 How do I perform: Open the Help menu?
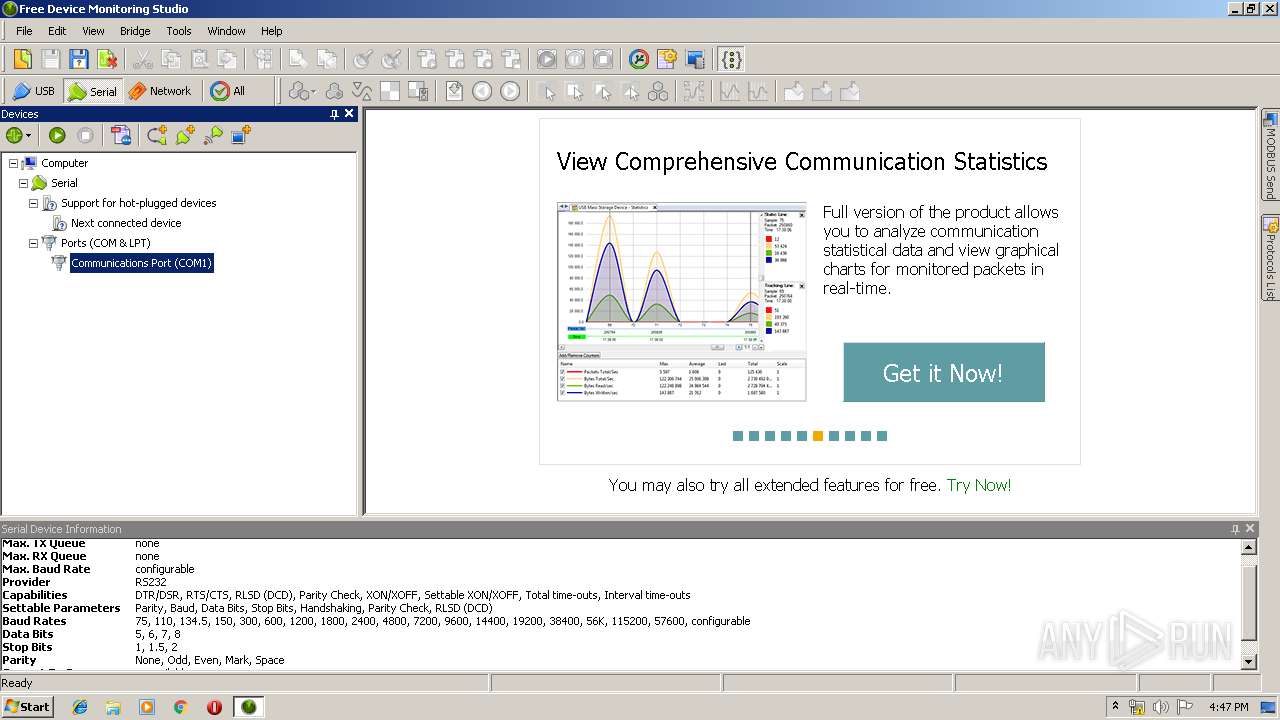[272, 31]
